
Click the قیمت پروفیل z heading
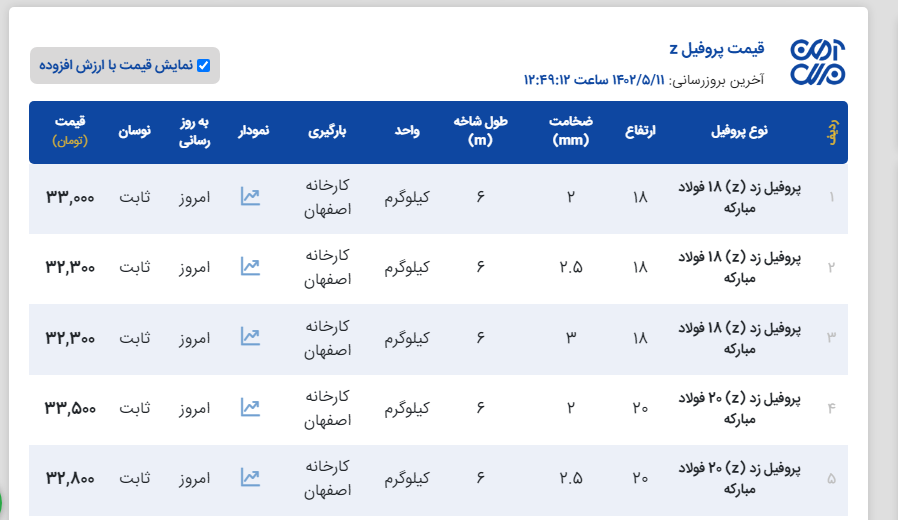pos(717,49)
